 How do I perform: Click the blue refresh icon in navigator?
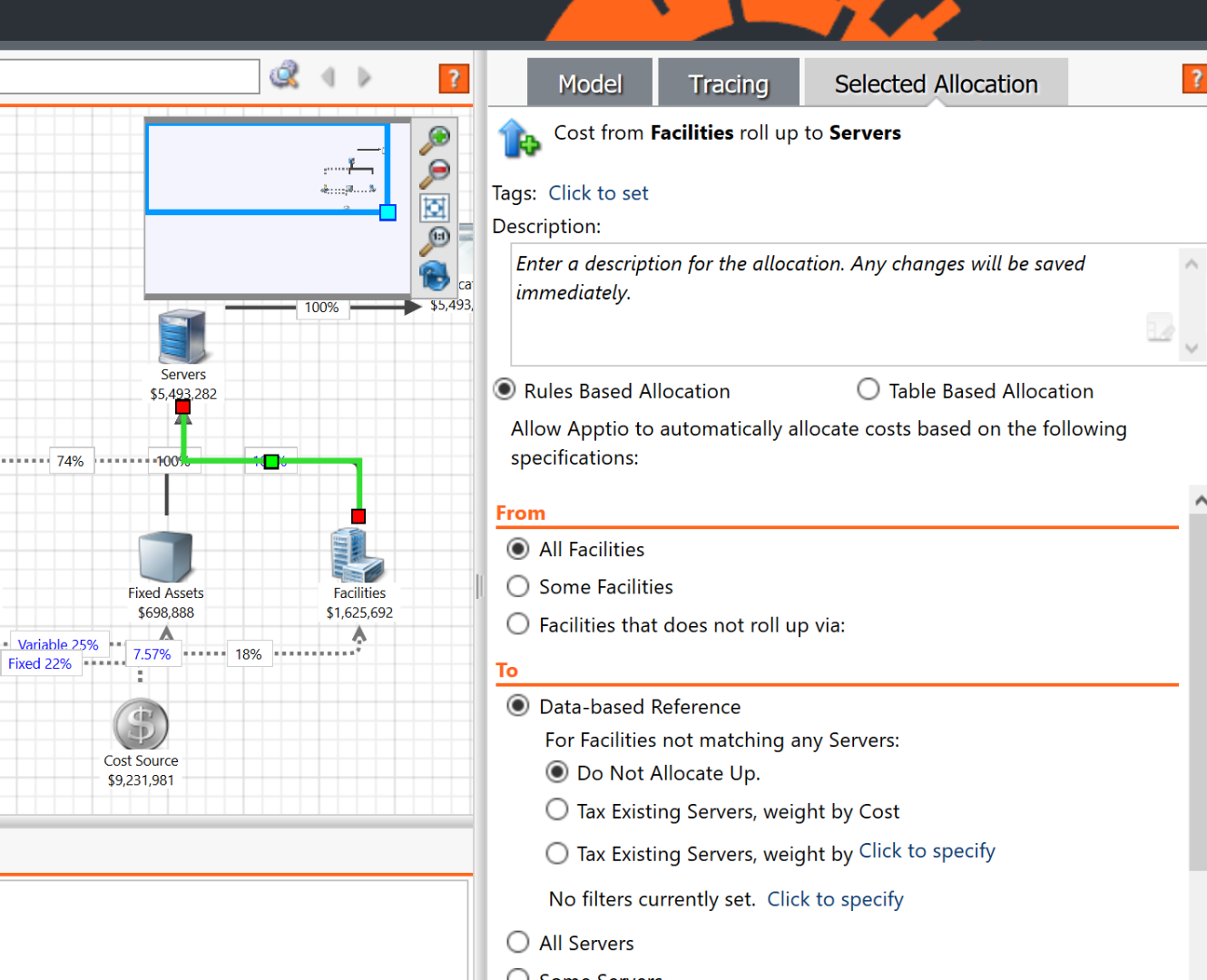[435, 276]
